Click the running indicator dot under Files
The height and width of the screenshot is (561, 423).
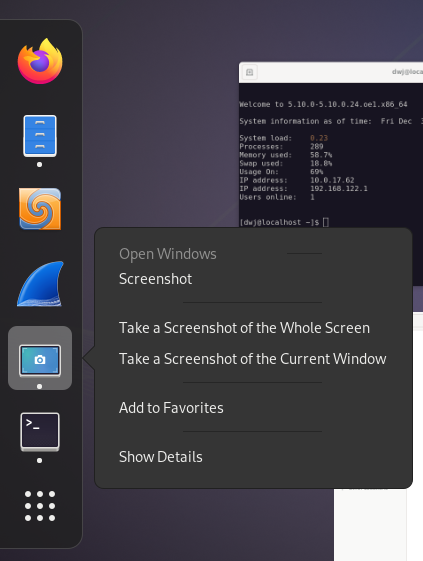[40, 165]
